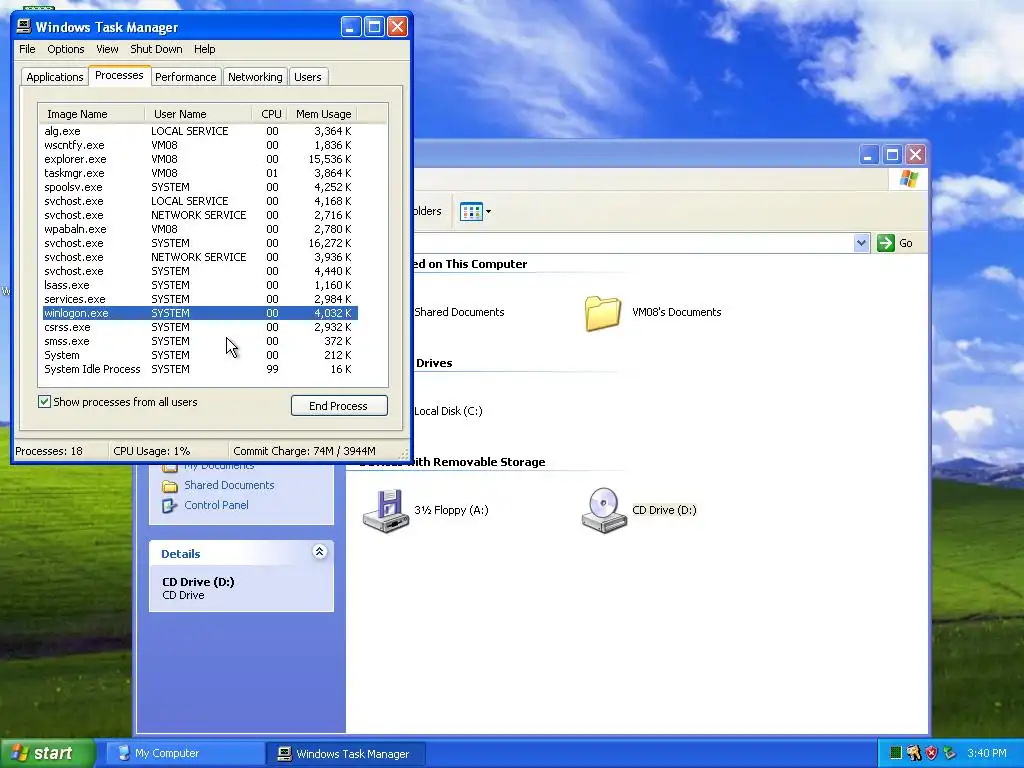Click the green Go arrow icon

pos(886,243)
